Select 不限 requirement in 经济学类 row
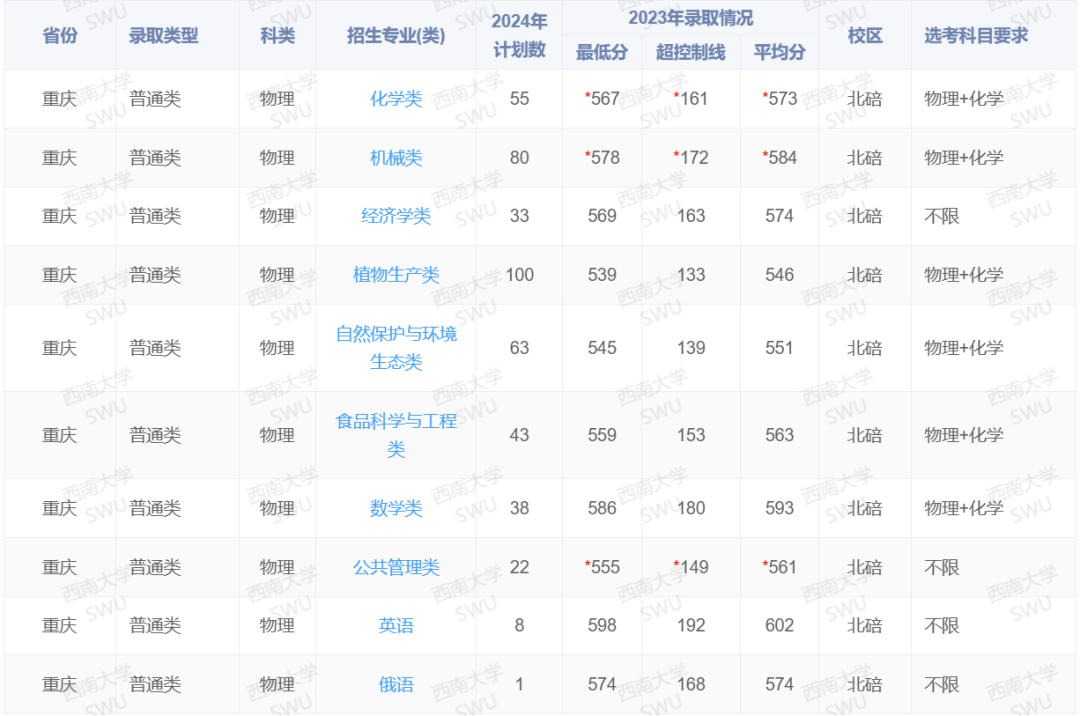 [942, 216]
